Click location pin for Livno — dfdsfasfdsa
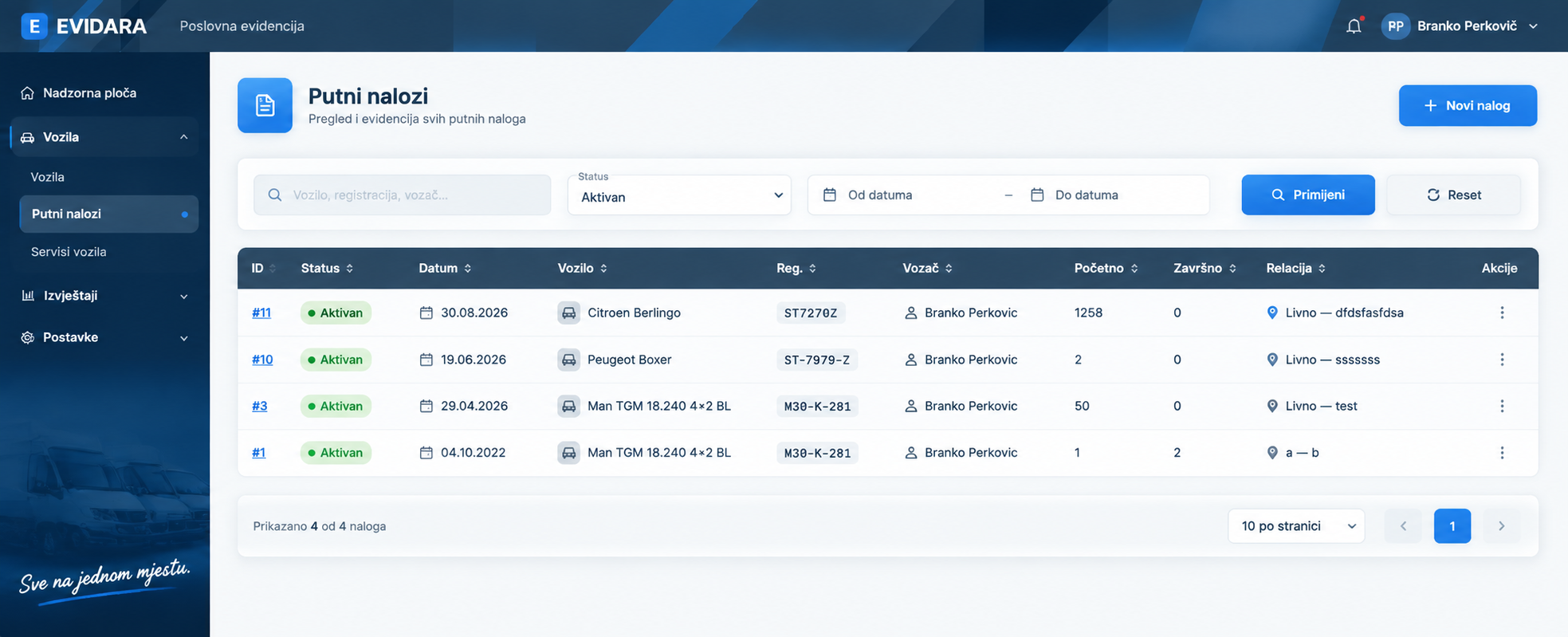 coord(1272,313)
